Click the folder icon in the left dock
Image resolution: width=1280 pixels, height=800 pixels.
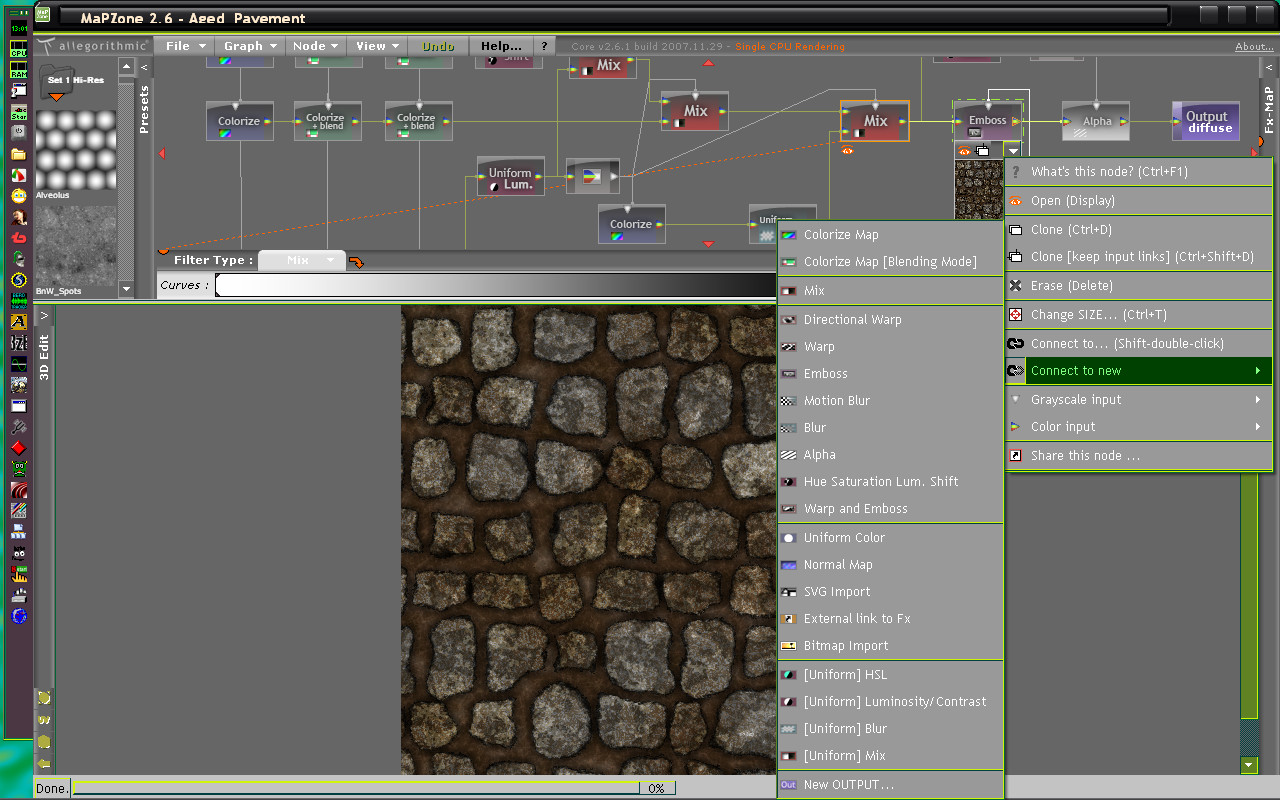pyautogui.click(x=18, y=154)
